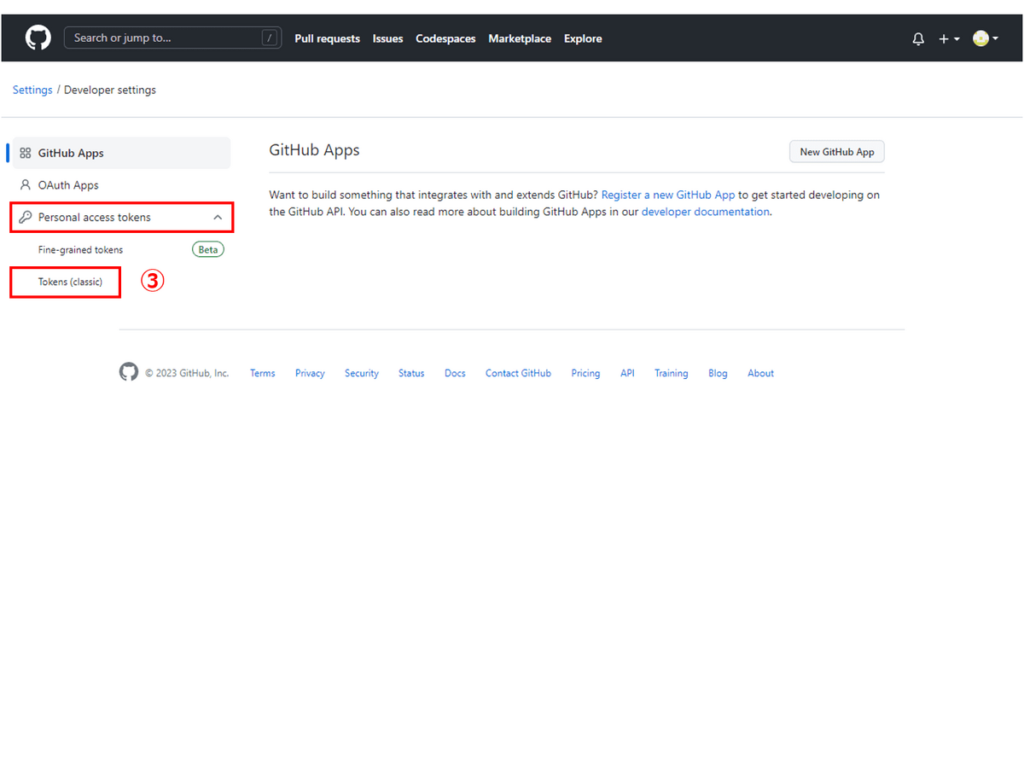Screen dimensions: 1024x769
Task: Click the GitHub Apps grid icon
Action: pyautogui.click(x=25, y=153)
